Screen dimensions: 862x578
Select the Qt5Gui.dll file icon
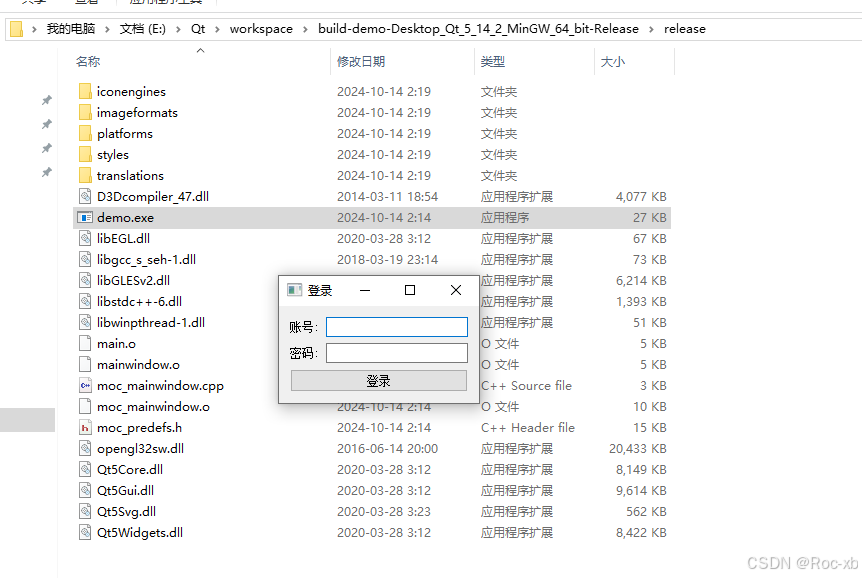point(85,490)
